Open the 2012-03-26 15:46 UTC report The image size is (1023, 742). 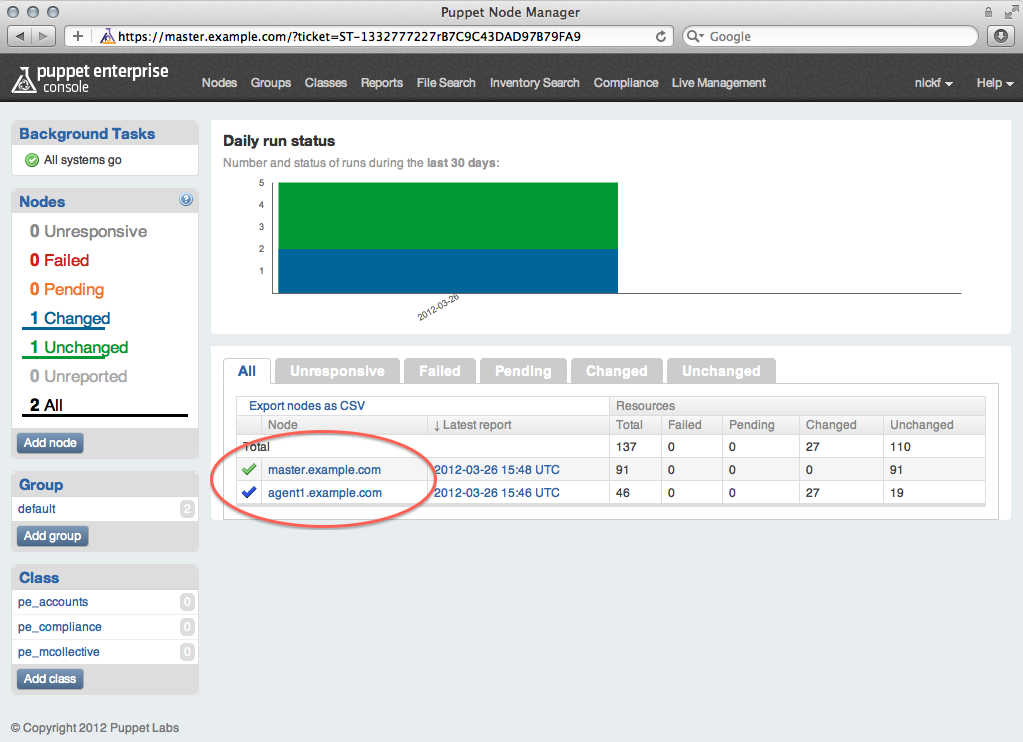[x=496, y=492]
